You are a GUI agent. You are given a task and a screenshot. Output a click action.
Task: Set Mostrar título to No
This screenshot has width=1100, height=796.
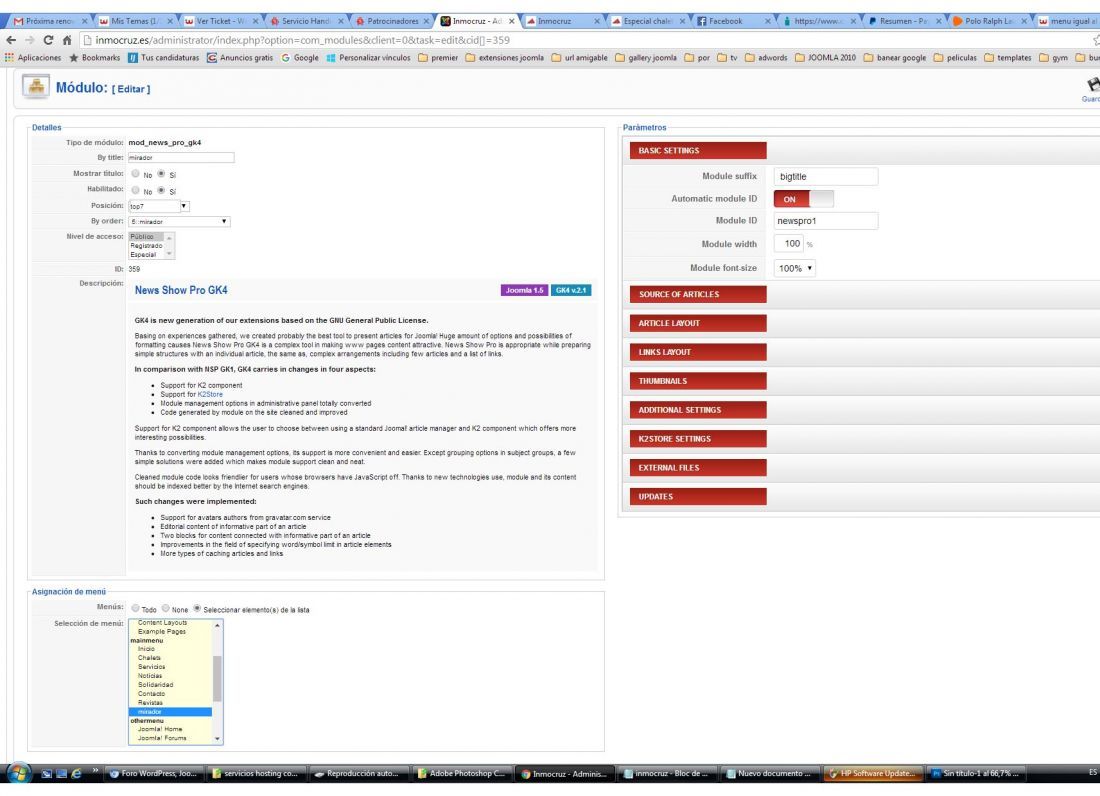[x=135, y=174]
